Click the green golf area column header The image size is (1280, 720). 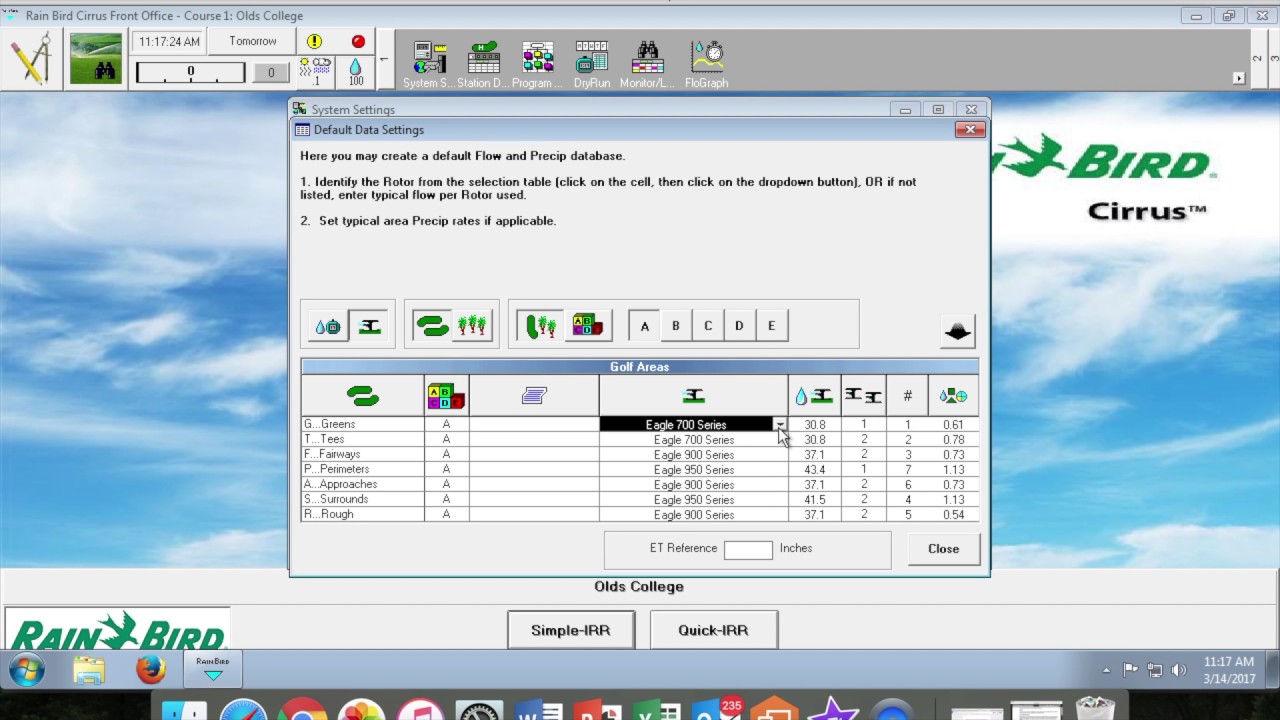click(363, 396)
